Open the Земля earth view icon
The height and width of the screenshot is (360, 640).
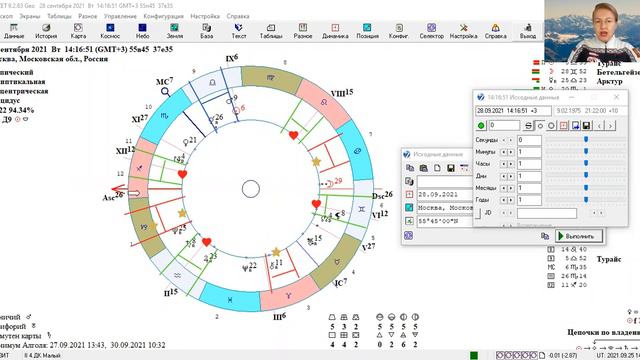(x=174, y=31)
